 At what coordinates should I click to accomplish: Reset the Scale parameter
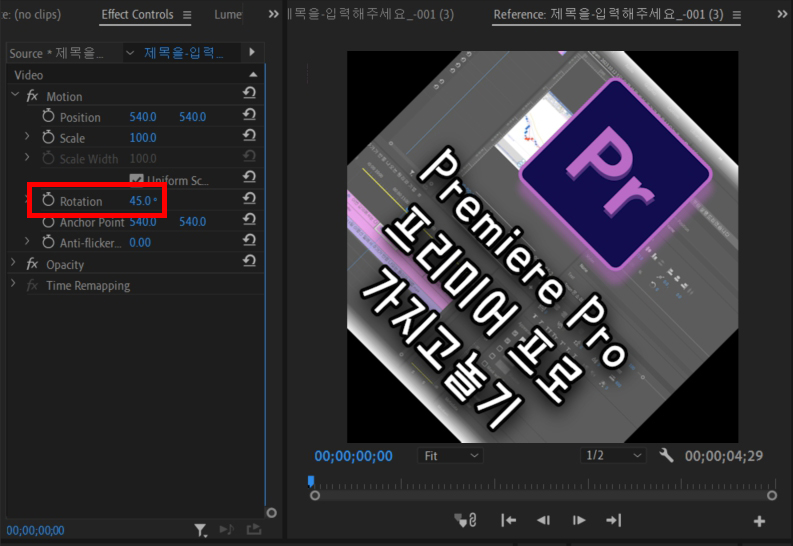click(249, 135)
